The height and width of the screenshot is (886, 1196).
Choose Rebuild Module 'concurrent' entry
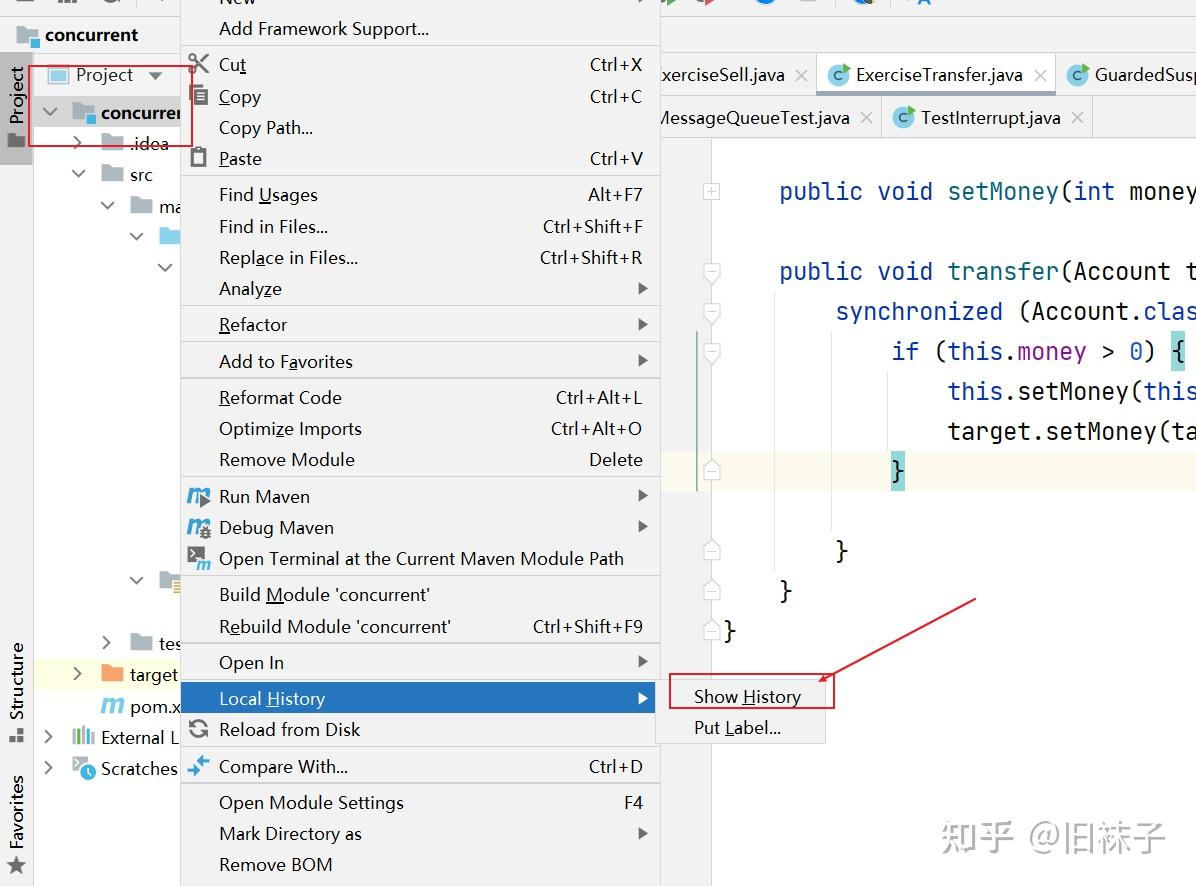420,627
